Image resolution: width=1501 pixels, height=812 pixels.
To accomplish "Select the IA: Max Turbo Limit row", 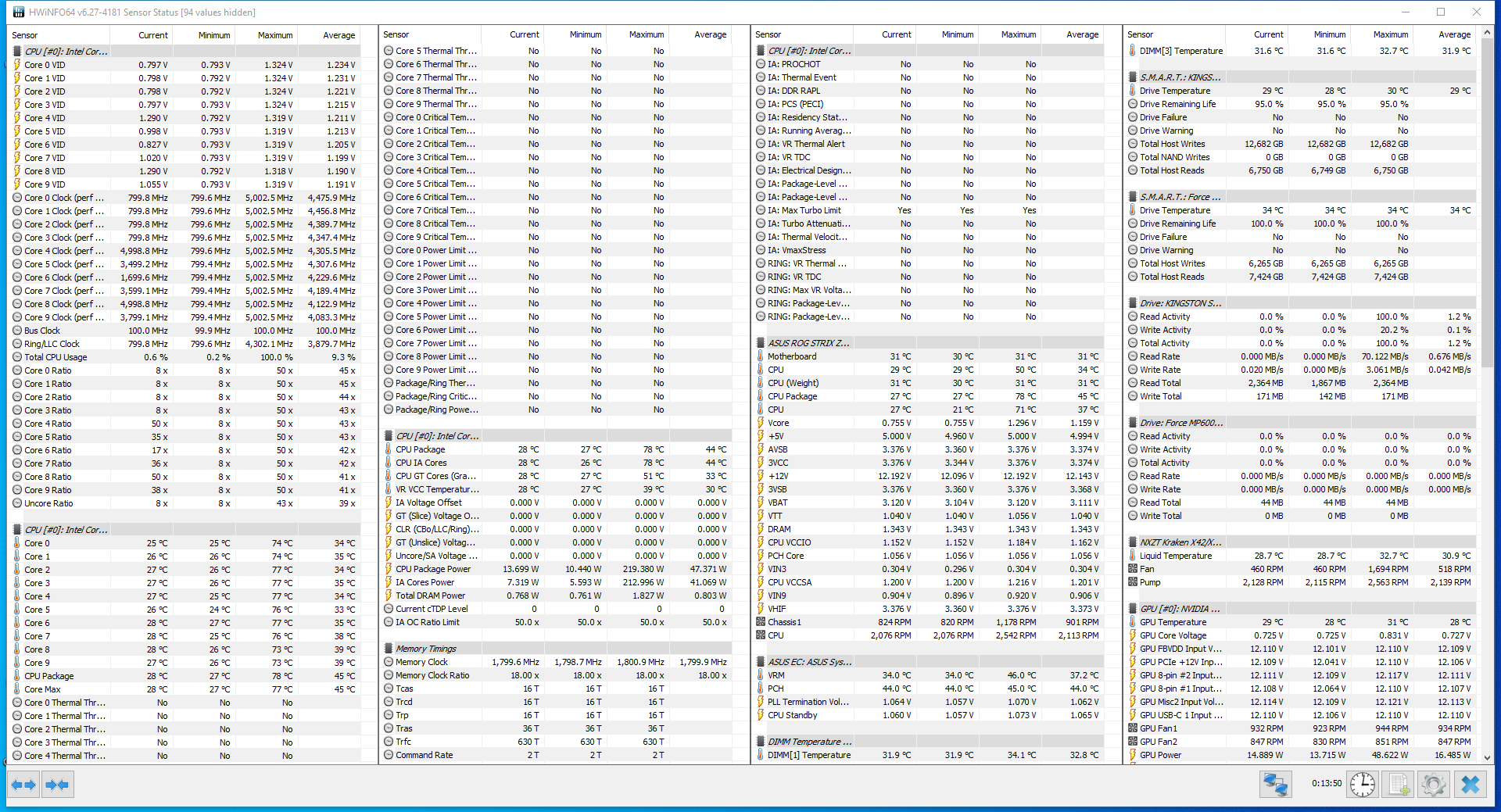I will coord(927,210).
